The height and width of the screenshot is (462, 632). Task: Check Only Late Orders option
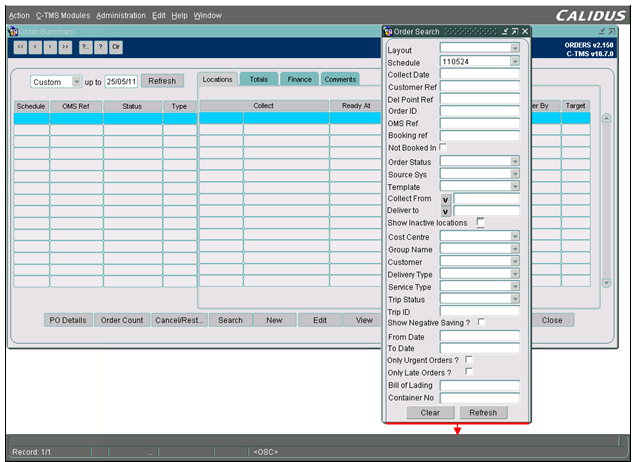(469, 371)
